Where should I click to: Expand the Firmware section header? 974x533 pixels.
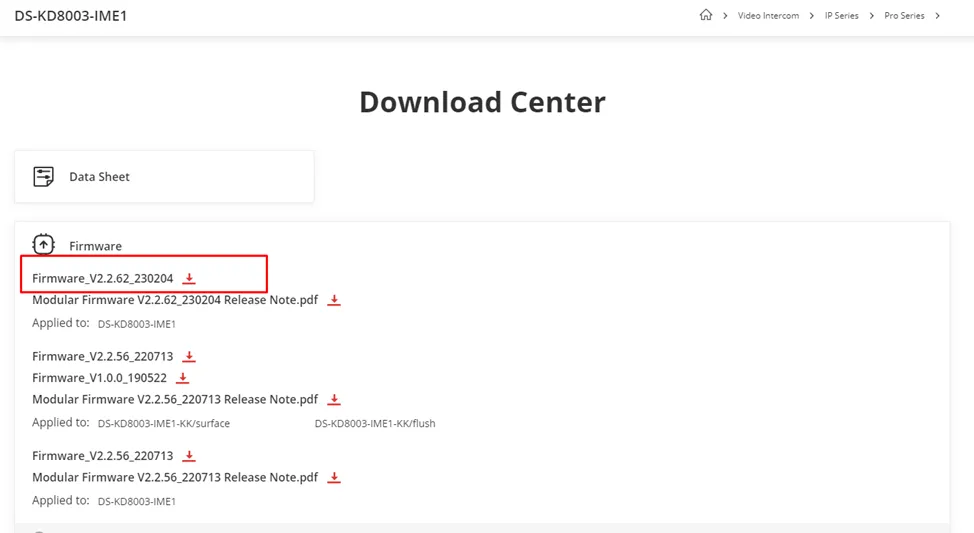click(95, 246)
